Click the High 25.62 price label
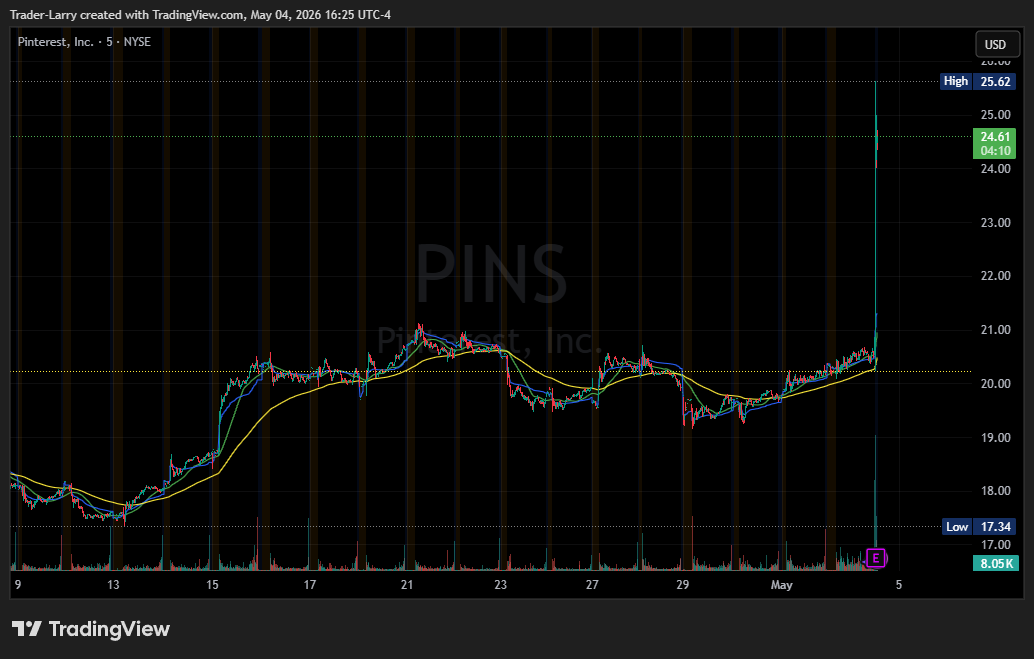 click(977, 81)
